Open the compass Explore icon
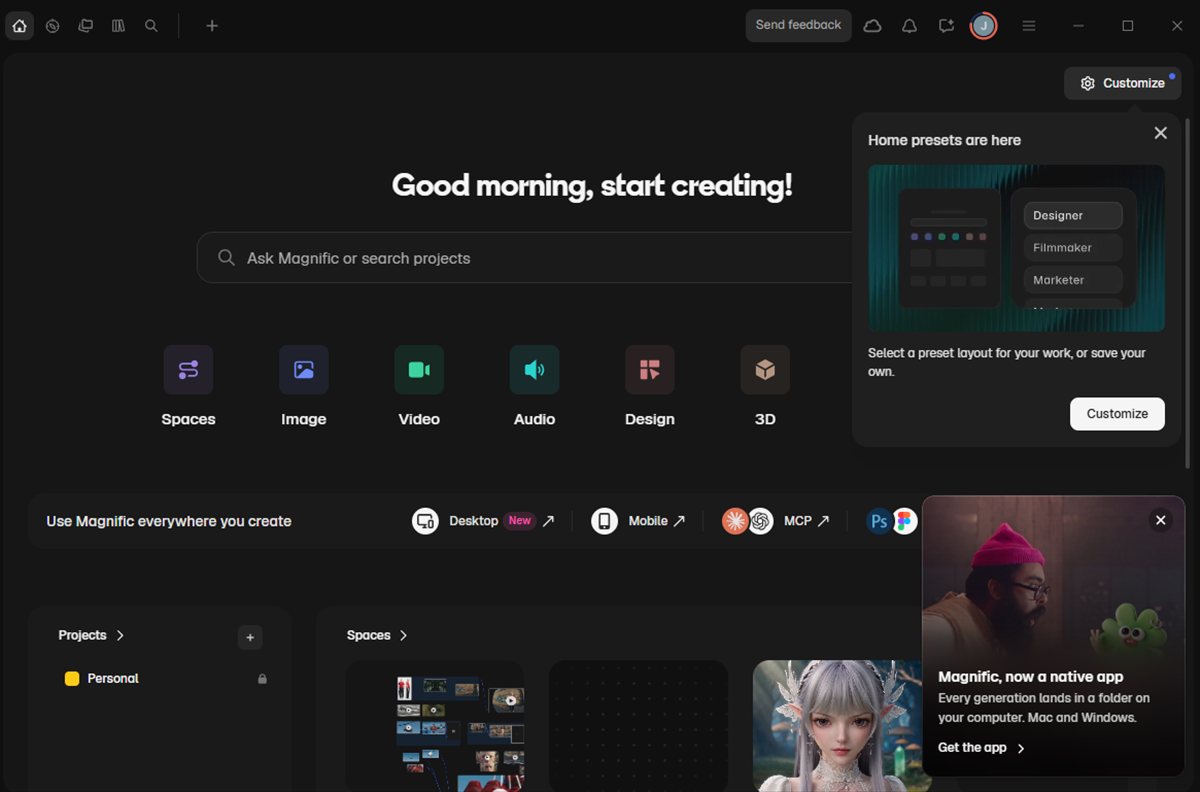Image resolution: width=1200 pixels, height=792 pixels. (x=53, y=26)
